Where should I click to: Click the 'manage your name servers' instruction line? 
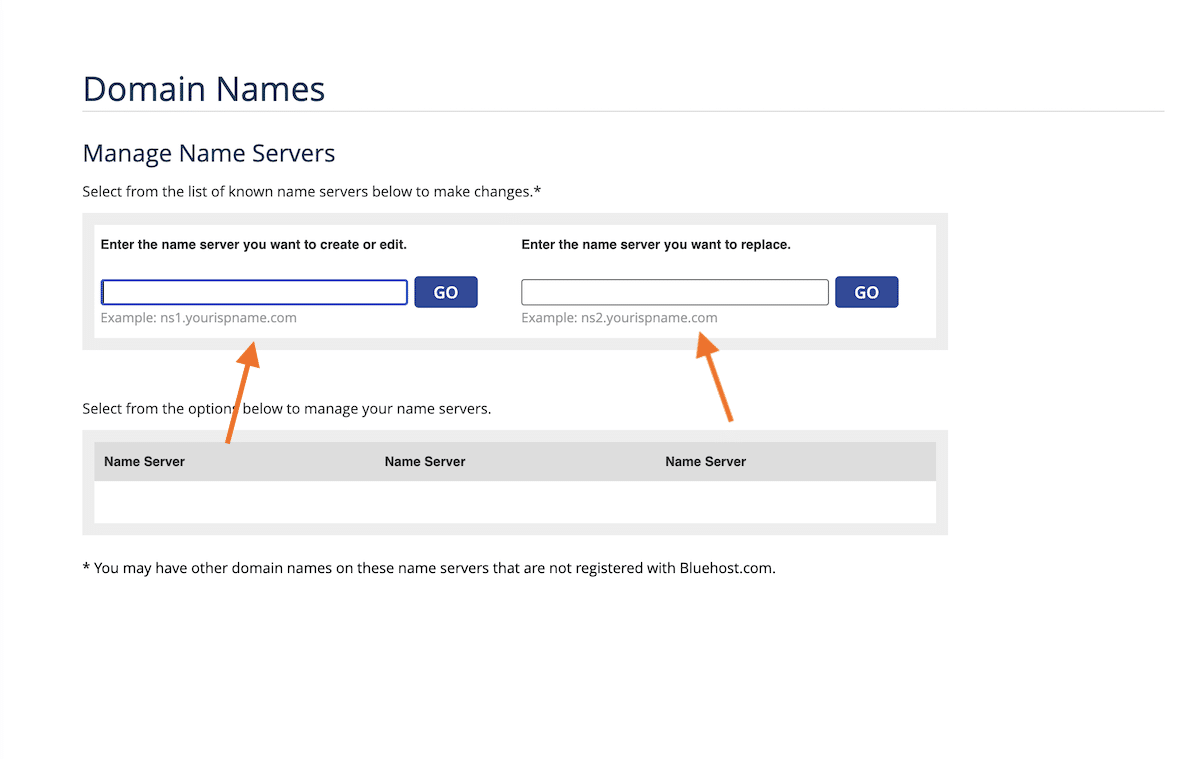pyautogui.click(x=287, y=408)
